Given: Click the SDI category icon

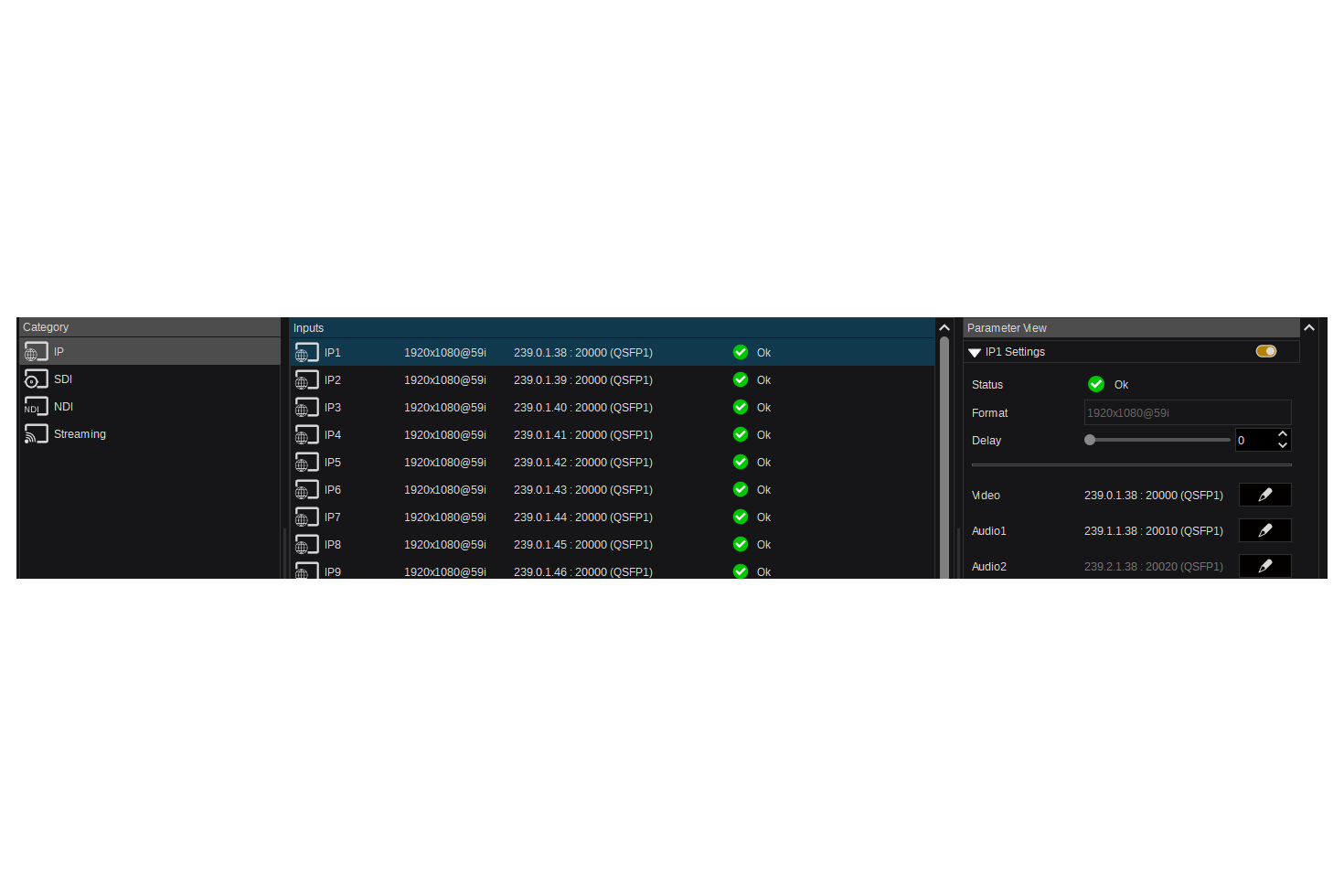Looking at the screenshot, I should [x=36, y=379].
